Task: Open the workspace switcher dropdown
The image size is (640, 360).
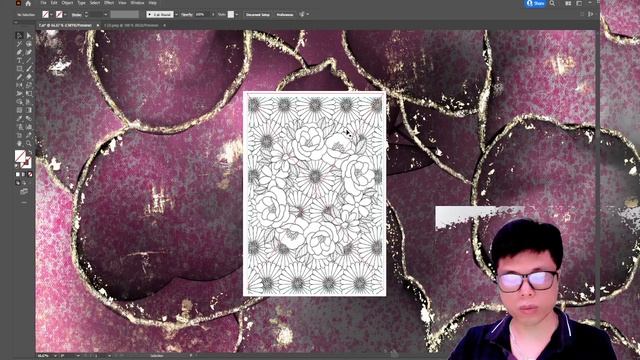Action: [x=579, y=3]
